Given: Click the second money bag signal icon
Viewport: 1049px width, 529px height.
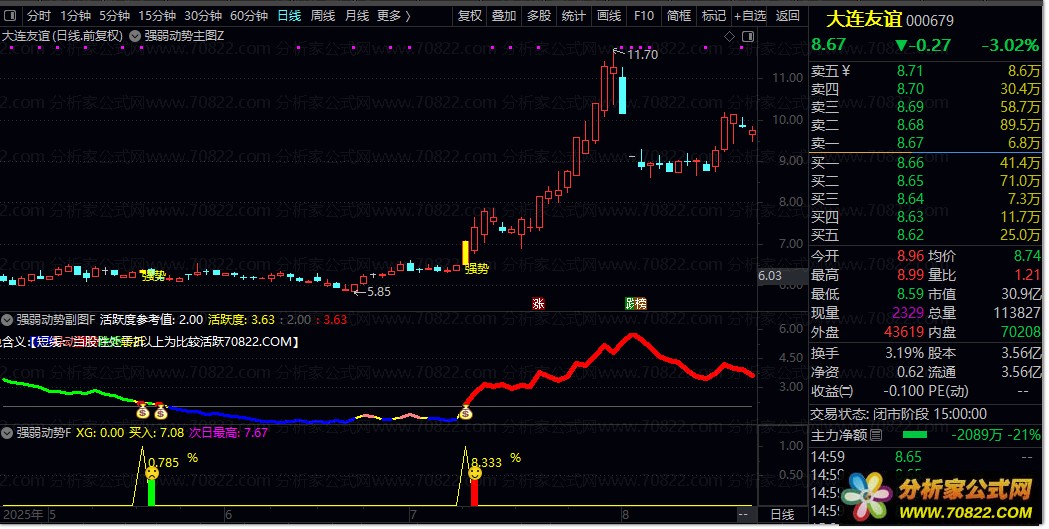Looking at the screenshot, I should coord(161,412).
